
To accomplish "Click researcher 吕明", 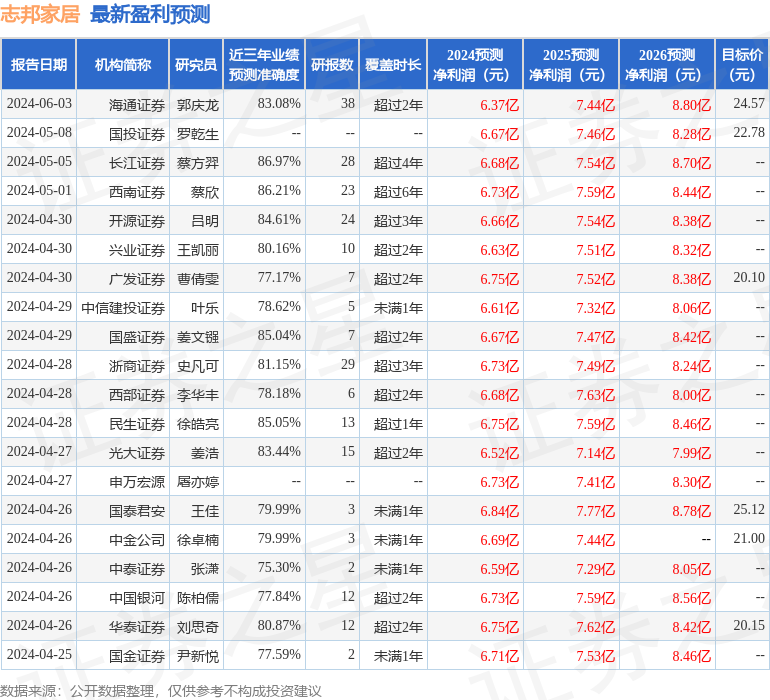I will click(x=205, y=221).
